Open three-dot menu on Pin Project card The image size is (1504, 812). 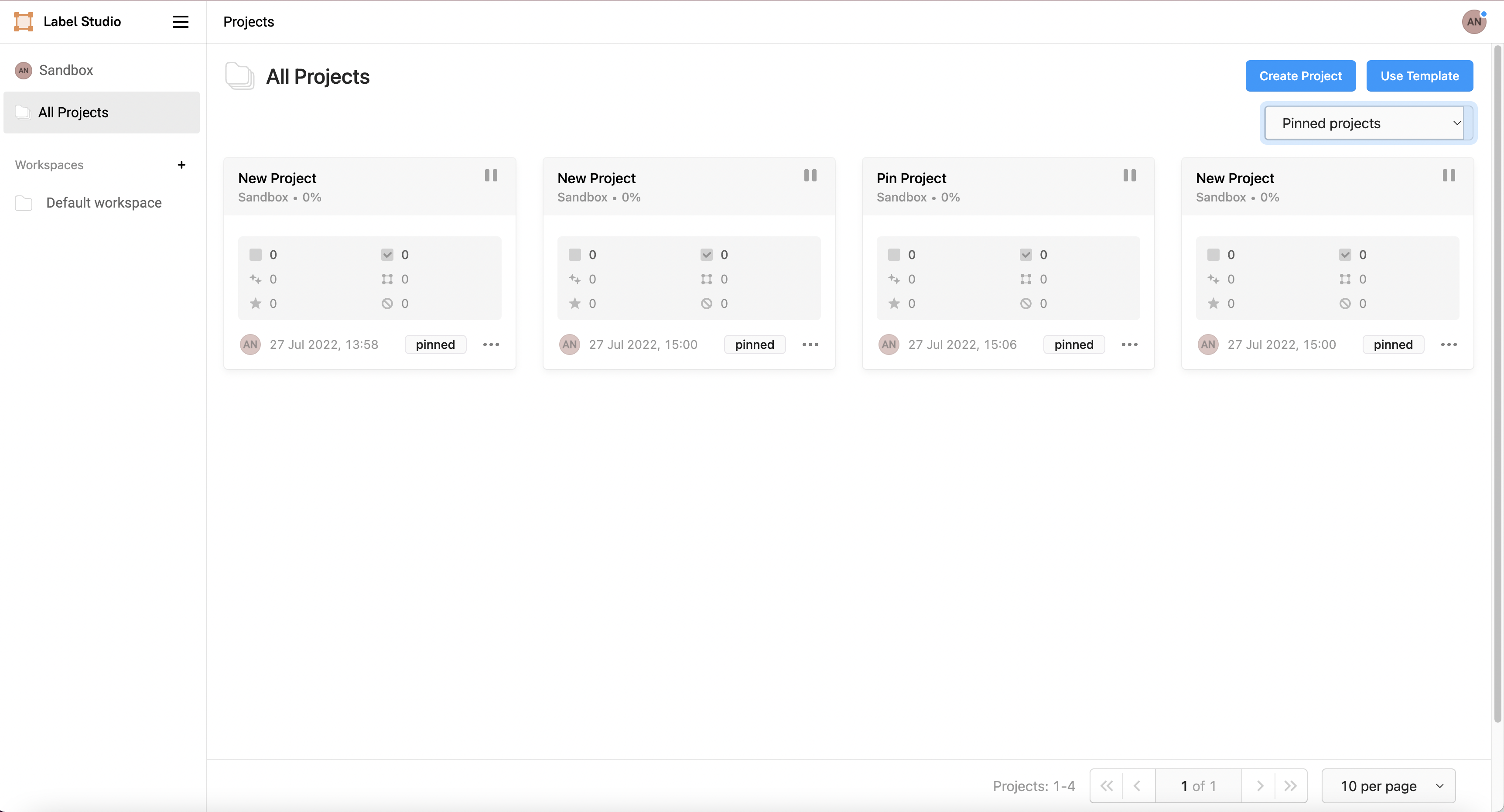1129,345
